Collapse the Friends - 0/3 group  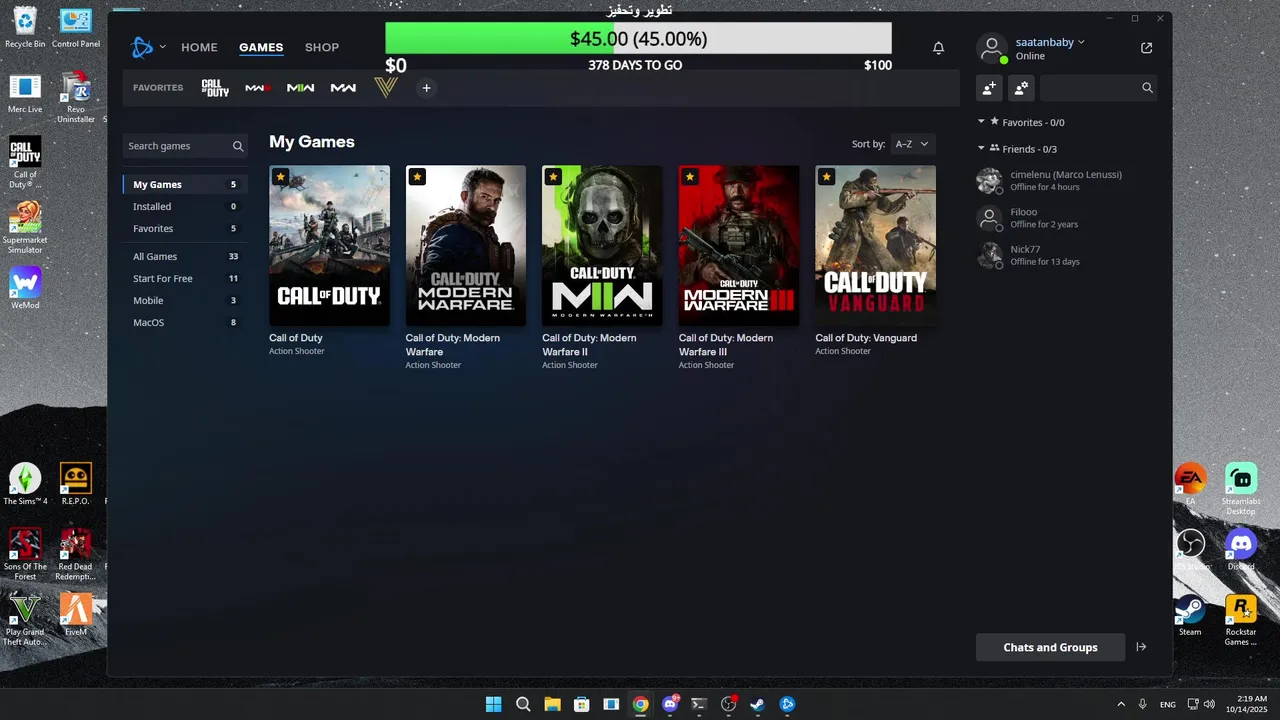point(982,149)
